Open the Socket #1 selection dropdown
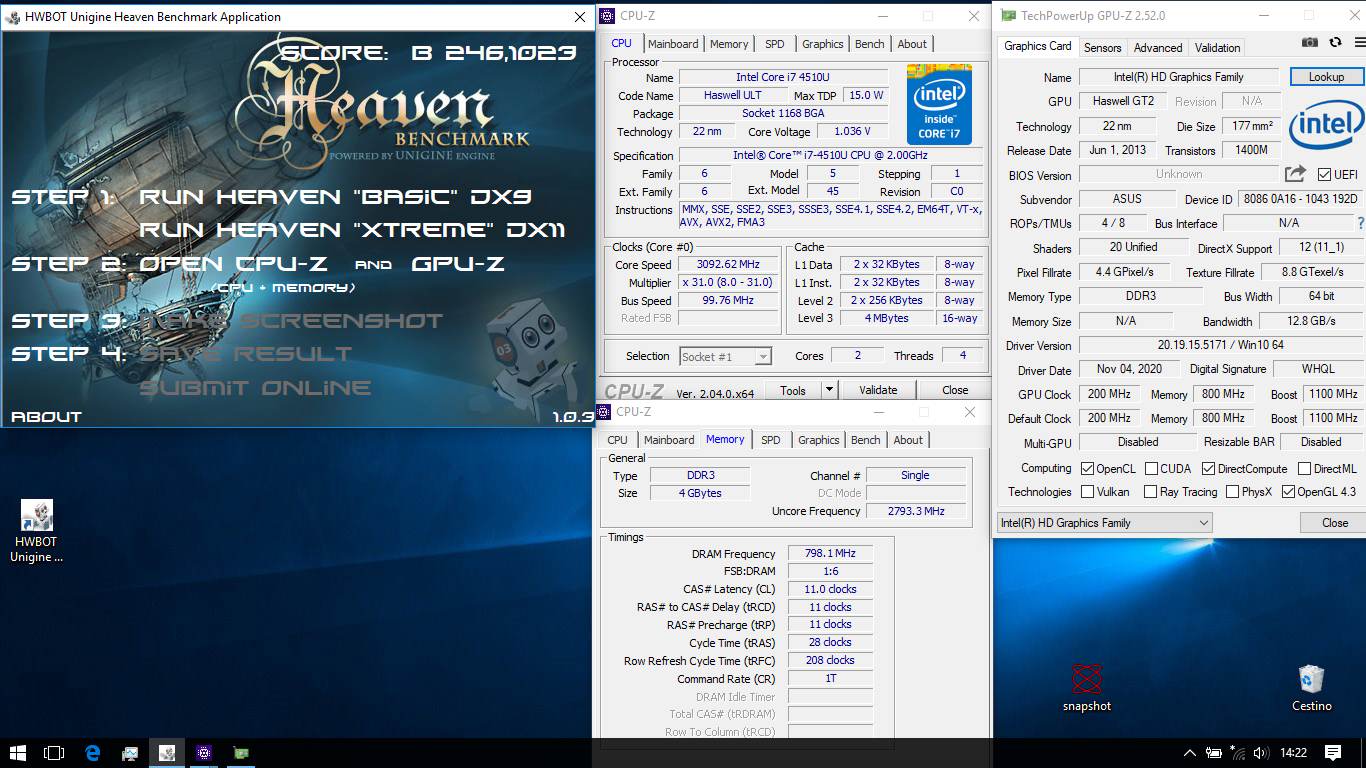Image resolution: width=1366 pixels, height=768 pixels. [725, 356]
